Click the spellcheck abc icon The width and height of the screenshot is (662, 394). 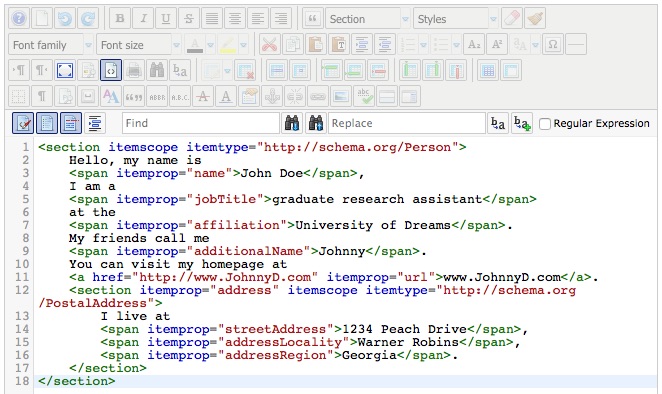364,97
